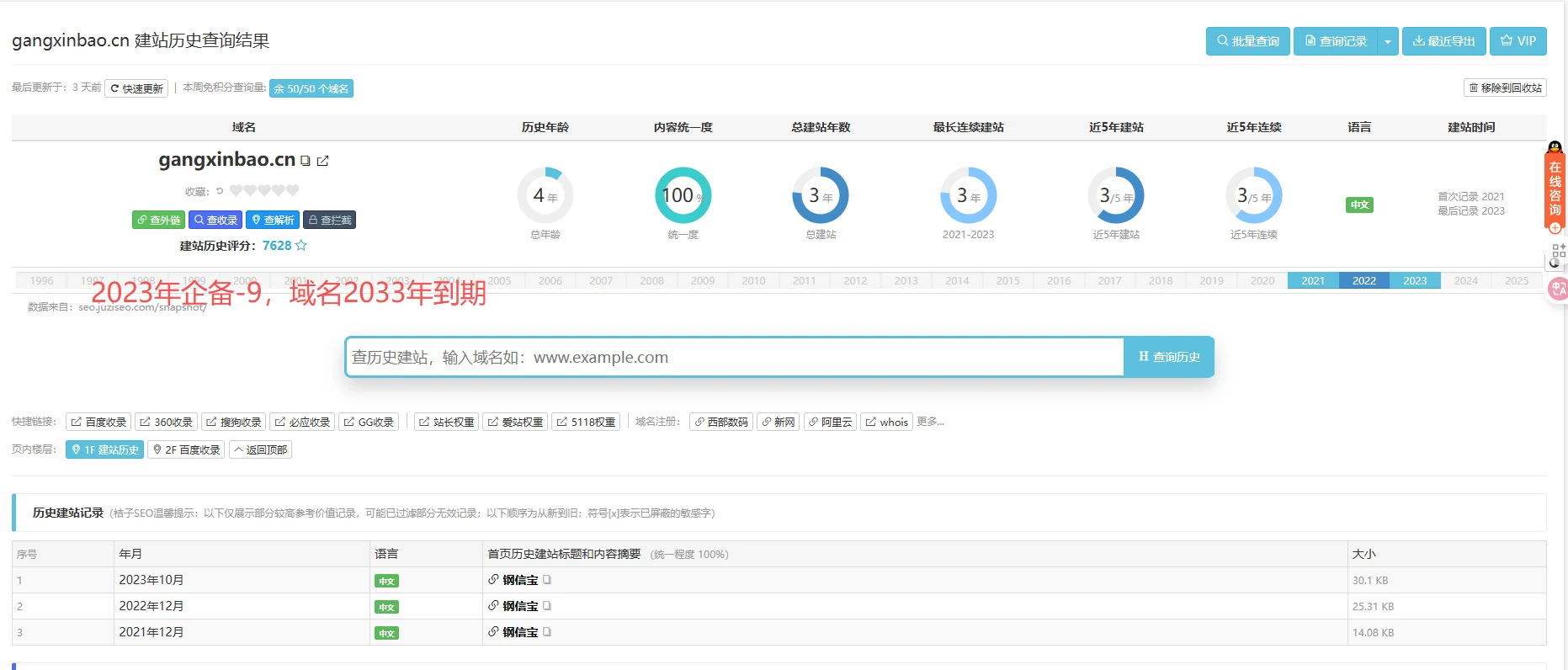Open 爱站权重 quick link

pos(515,422)
